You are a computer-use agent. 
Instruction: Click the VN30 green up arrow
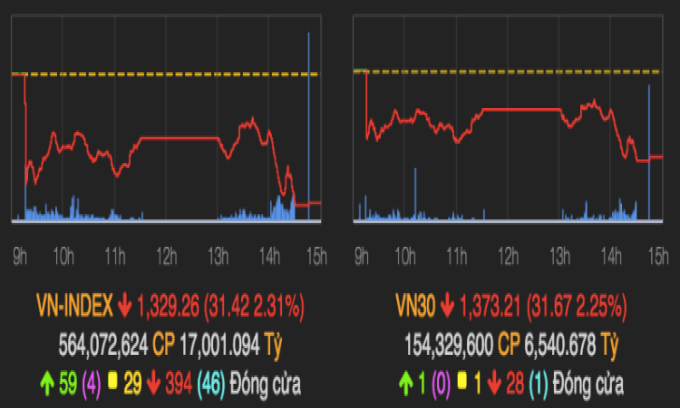[x=406, y=384]
